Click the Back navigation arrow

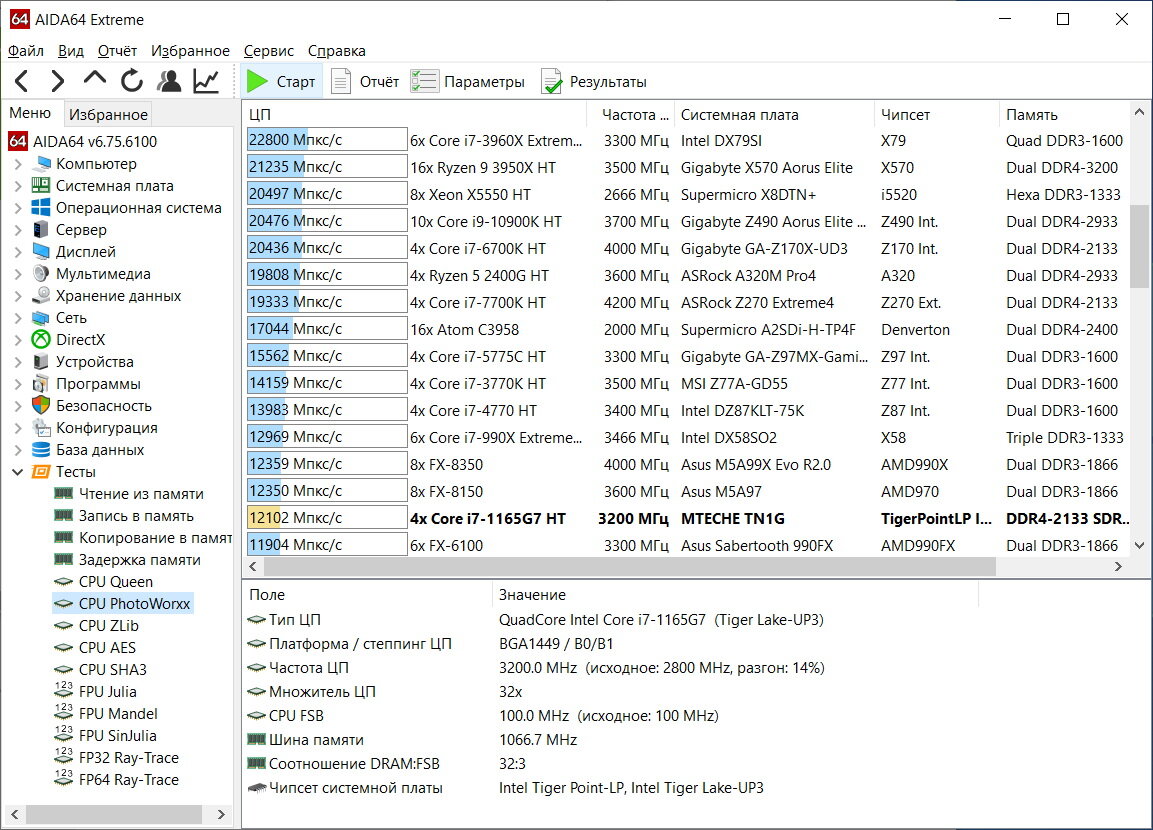pyautogui.click(x=22, y=81)
